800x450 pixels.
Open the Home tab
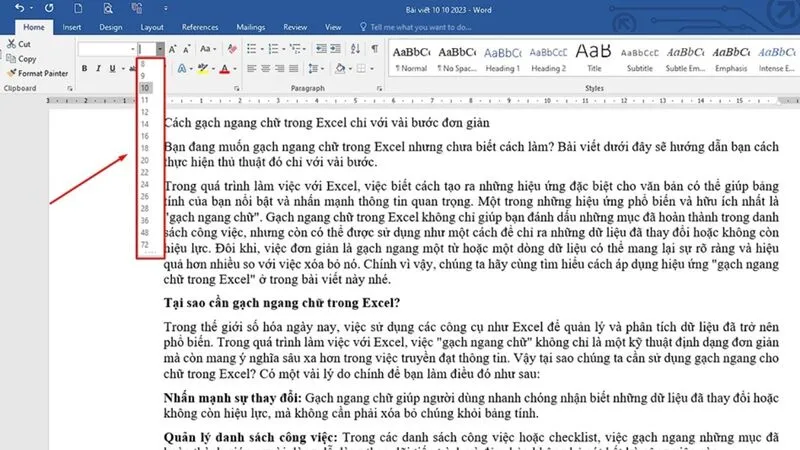[34, 27]
